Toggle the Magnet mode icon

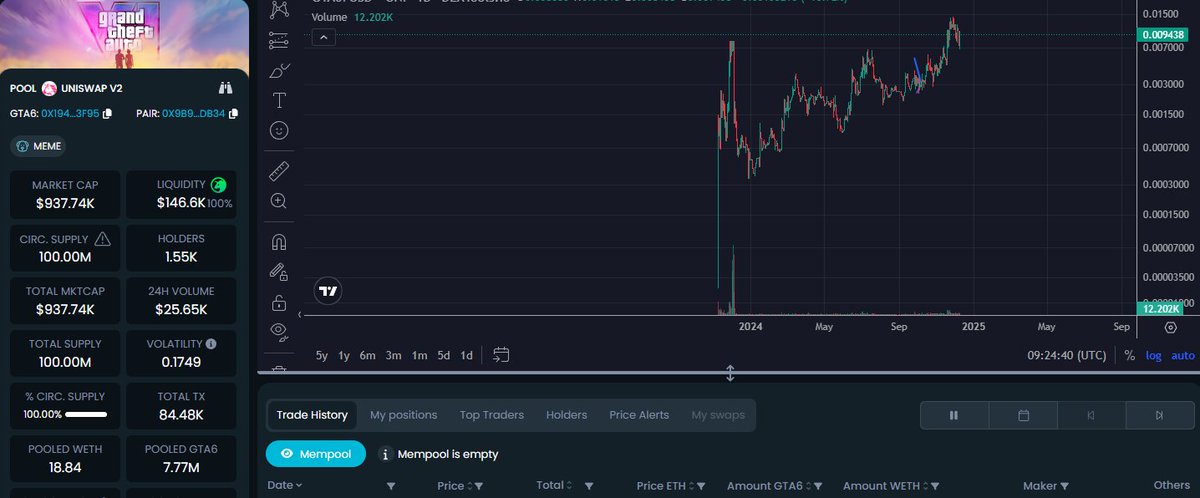pyautogui.click(x=279, y=242)
